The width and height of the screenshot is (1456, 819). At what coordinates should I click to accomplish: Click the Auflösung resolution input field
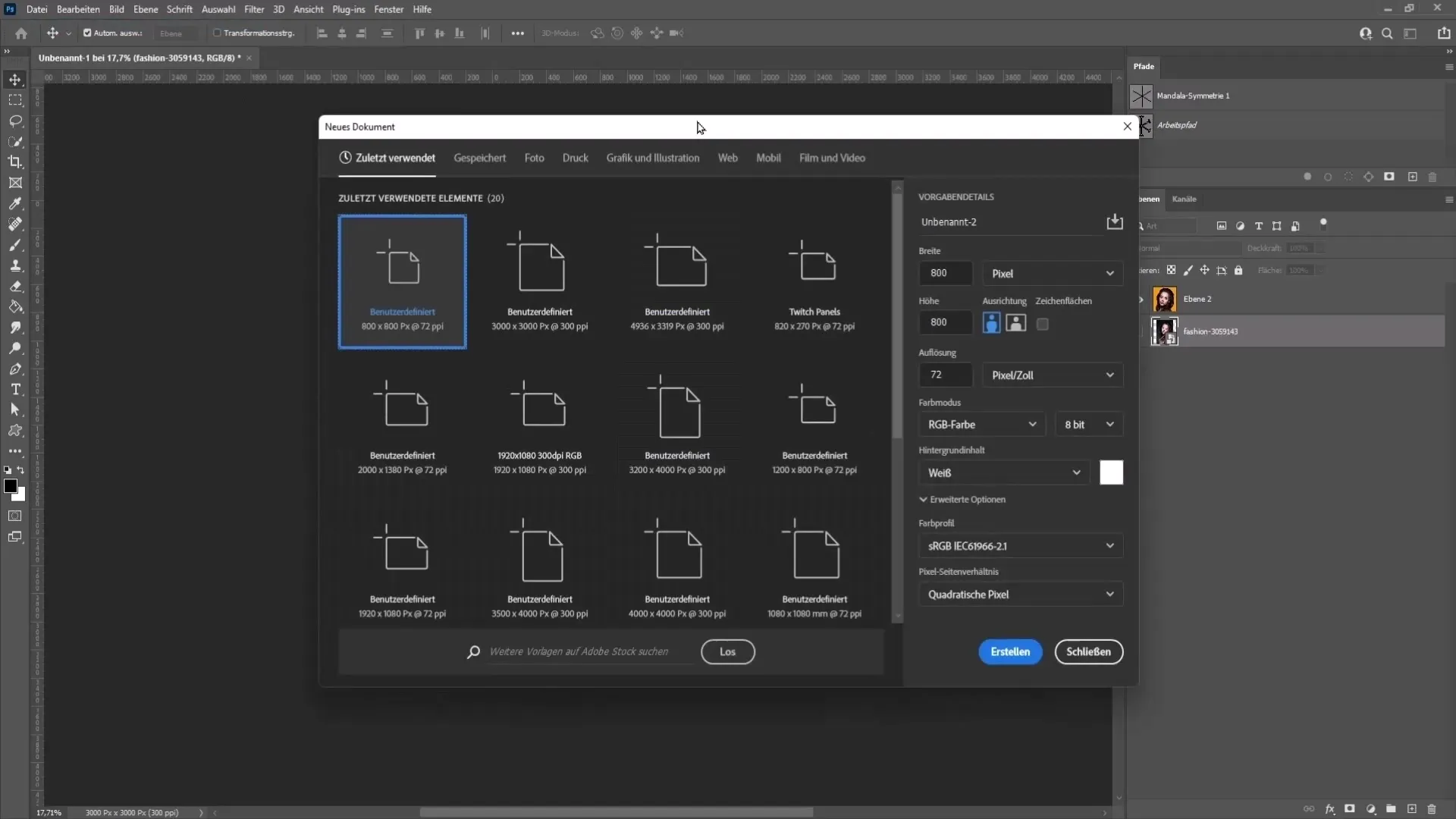pyautogui.click(x=945, y=375)
